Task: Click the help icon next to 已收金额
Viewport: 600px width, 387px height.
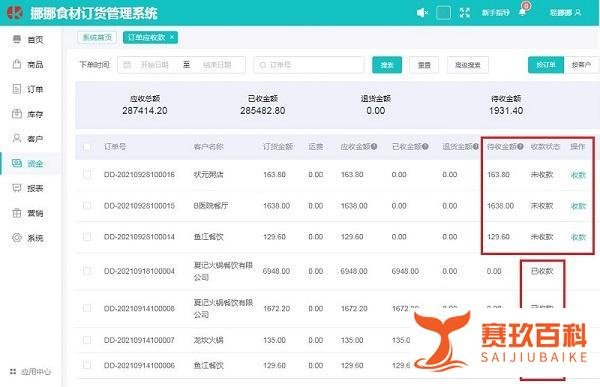Action: coord(425,146)
